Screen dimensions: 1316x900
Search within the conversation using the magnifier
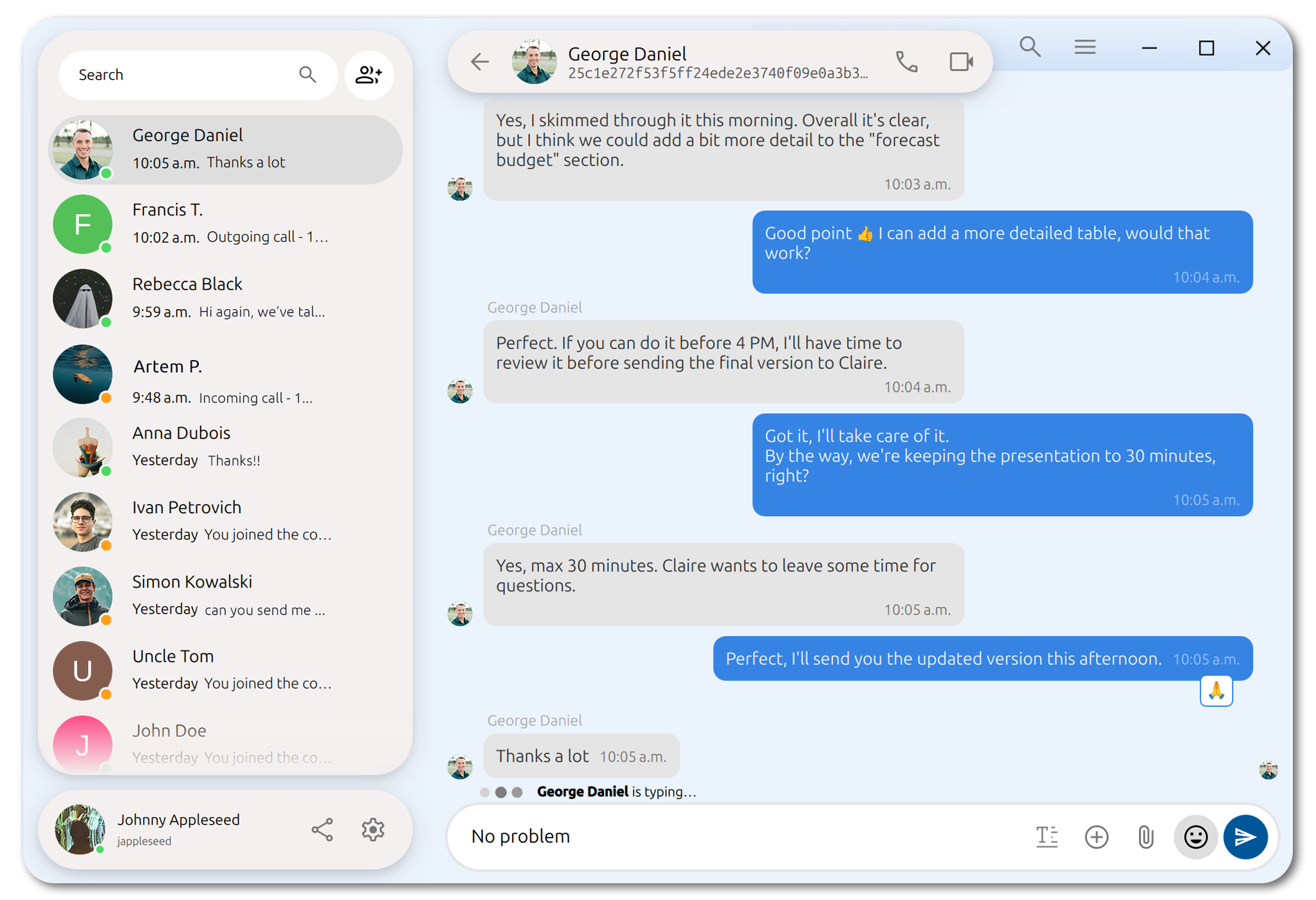tap(1030, 47)
